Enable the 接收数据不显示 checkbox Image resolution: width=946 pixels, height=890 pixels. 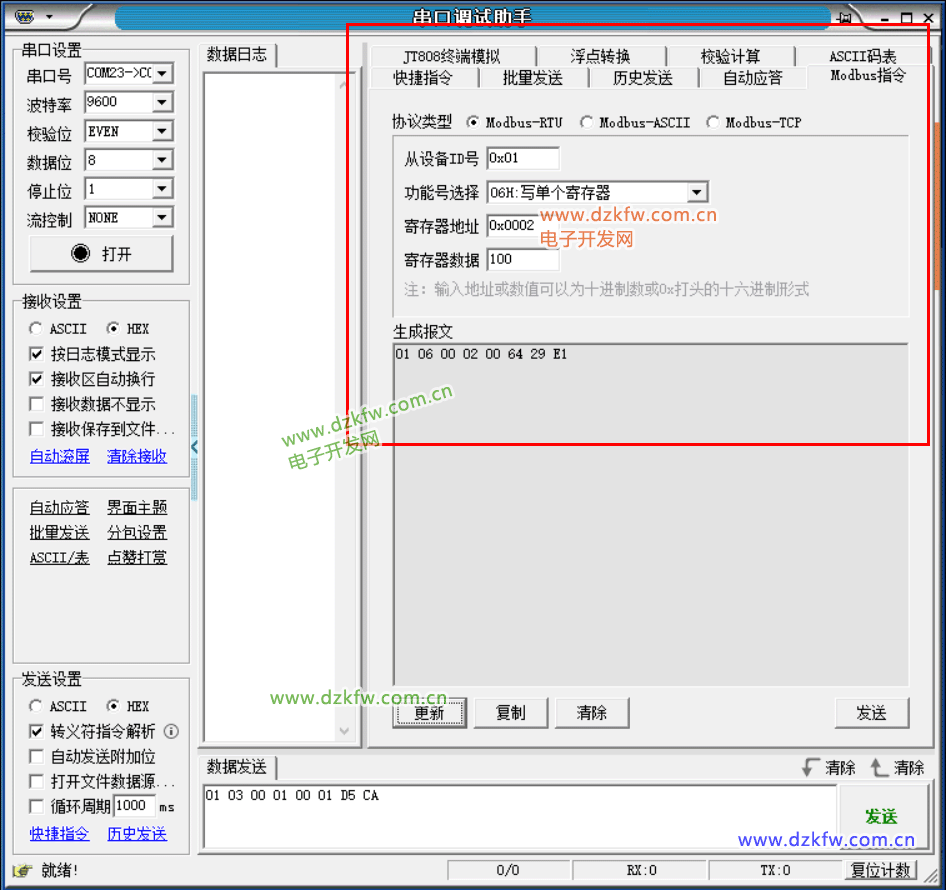[37, 404]
